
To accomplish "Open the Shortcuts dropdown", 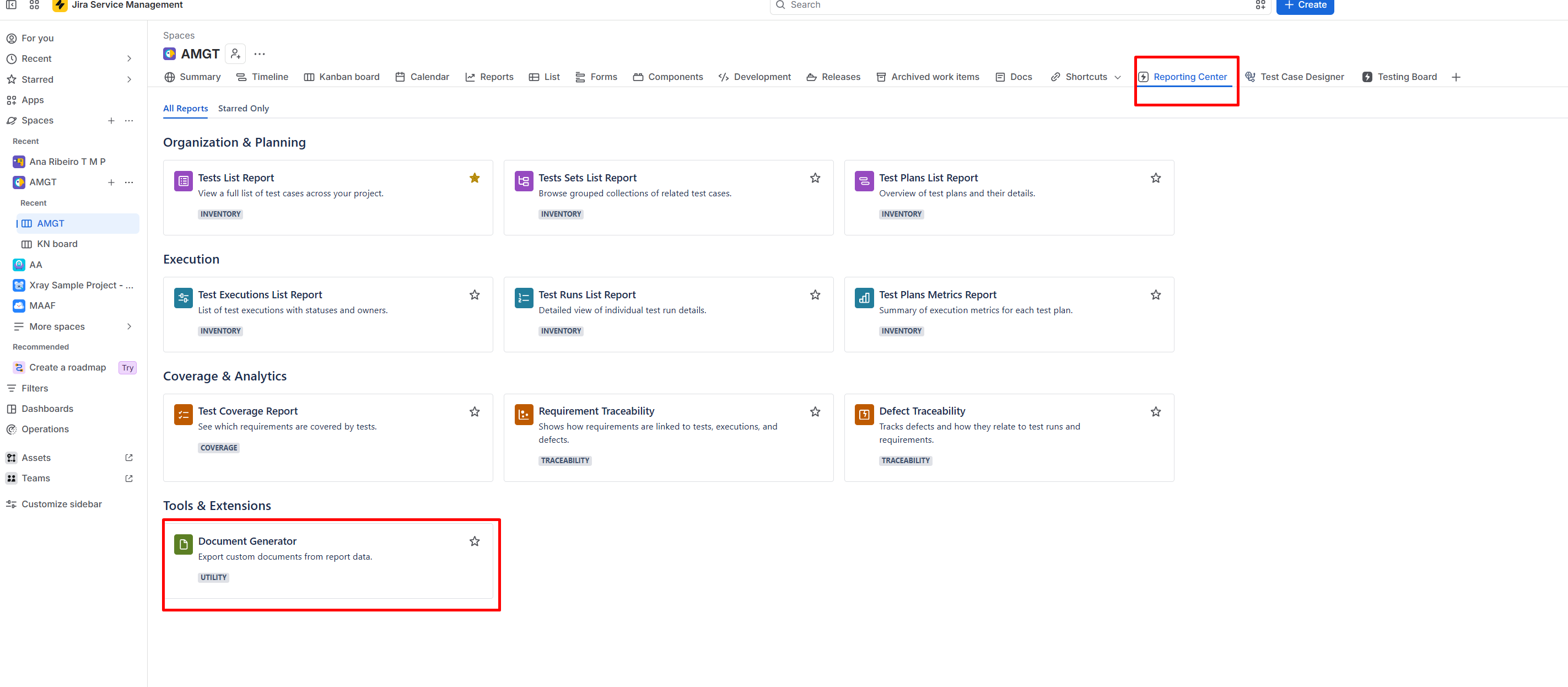I will 1086,77.
